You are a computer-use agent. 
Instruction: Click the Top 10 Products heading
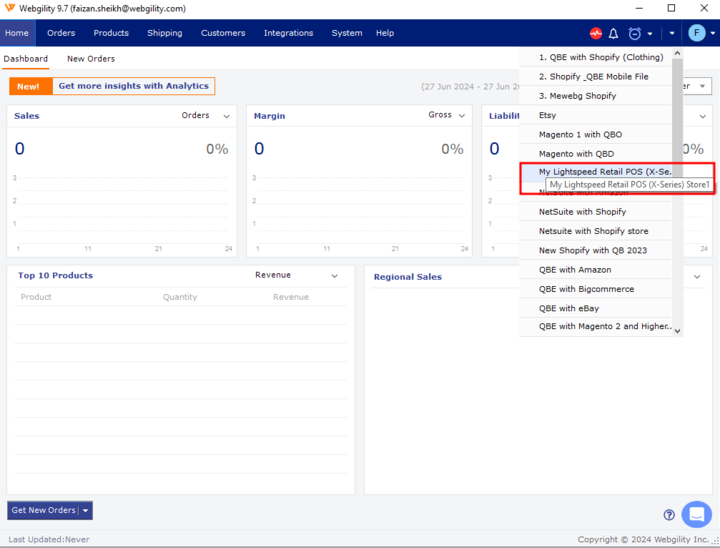coord(56,276)
